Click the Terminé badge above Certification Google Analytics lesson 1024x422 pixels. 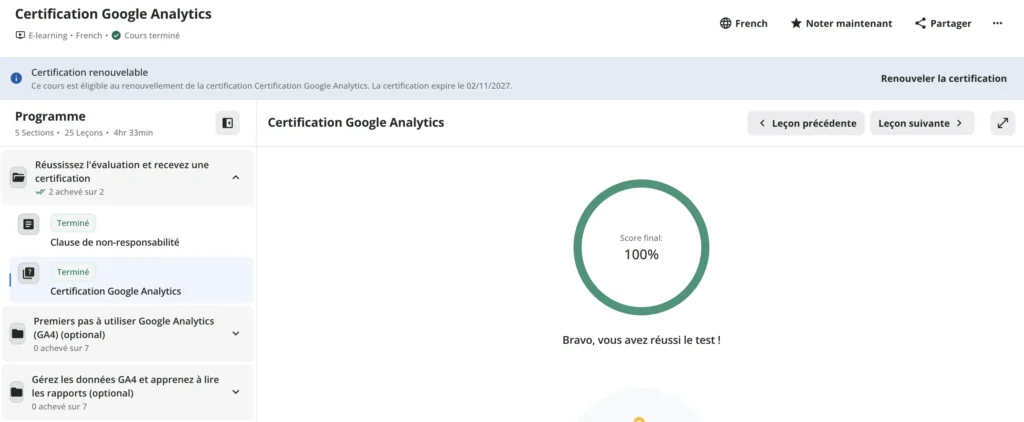pos(73,272)
